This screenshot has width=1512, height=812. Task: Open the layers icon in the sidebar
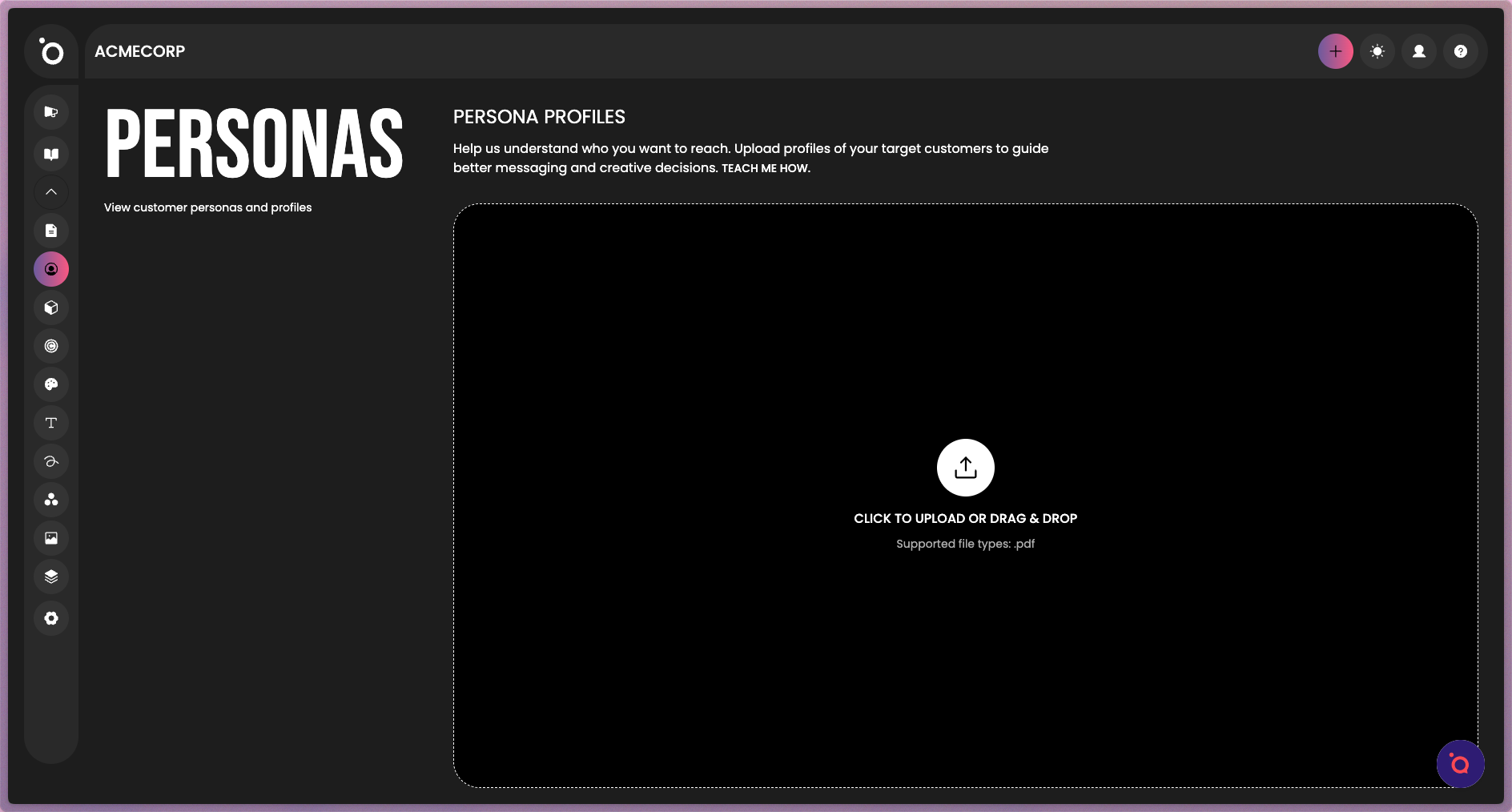click(x=50, y=577)
